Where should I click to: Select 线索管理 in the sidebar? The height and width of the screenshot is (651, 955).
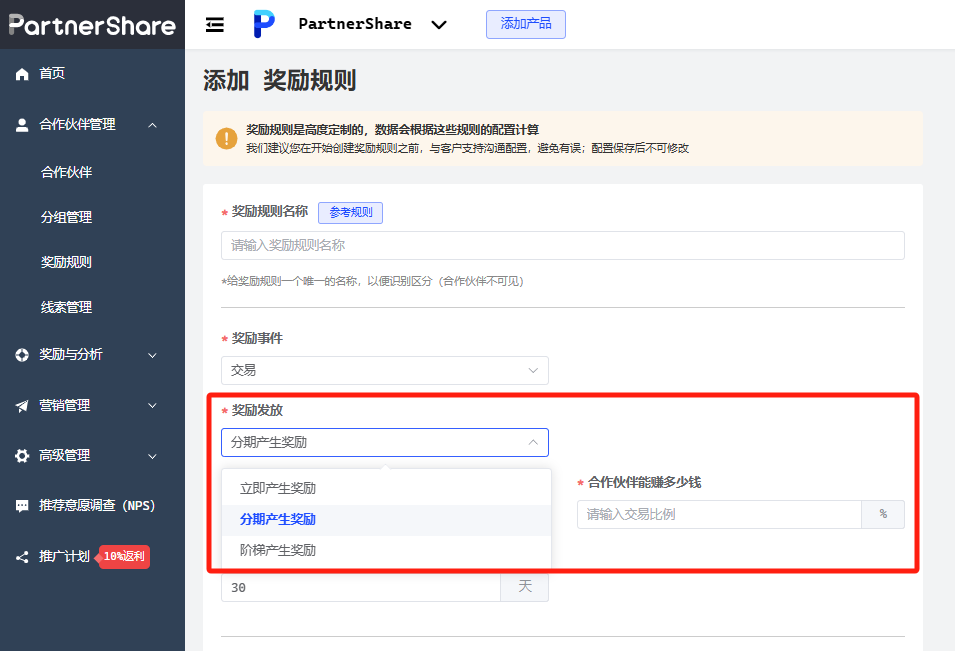point(66,306)
